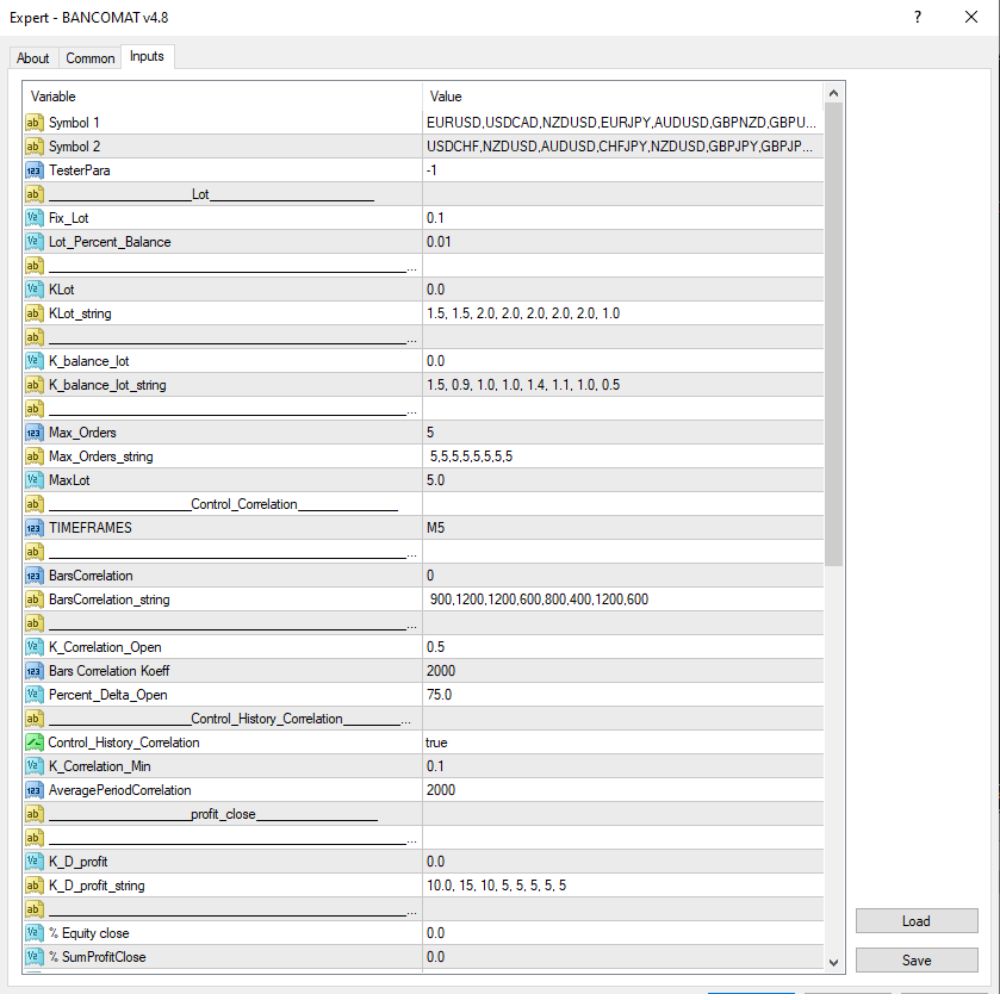Edit the KLot_string value
Image resolution: width=1000 pixels, height=1000 pixels.
point(622,313)
